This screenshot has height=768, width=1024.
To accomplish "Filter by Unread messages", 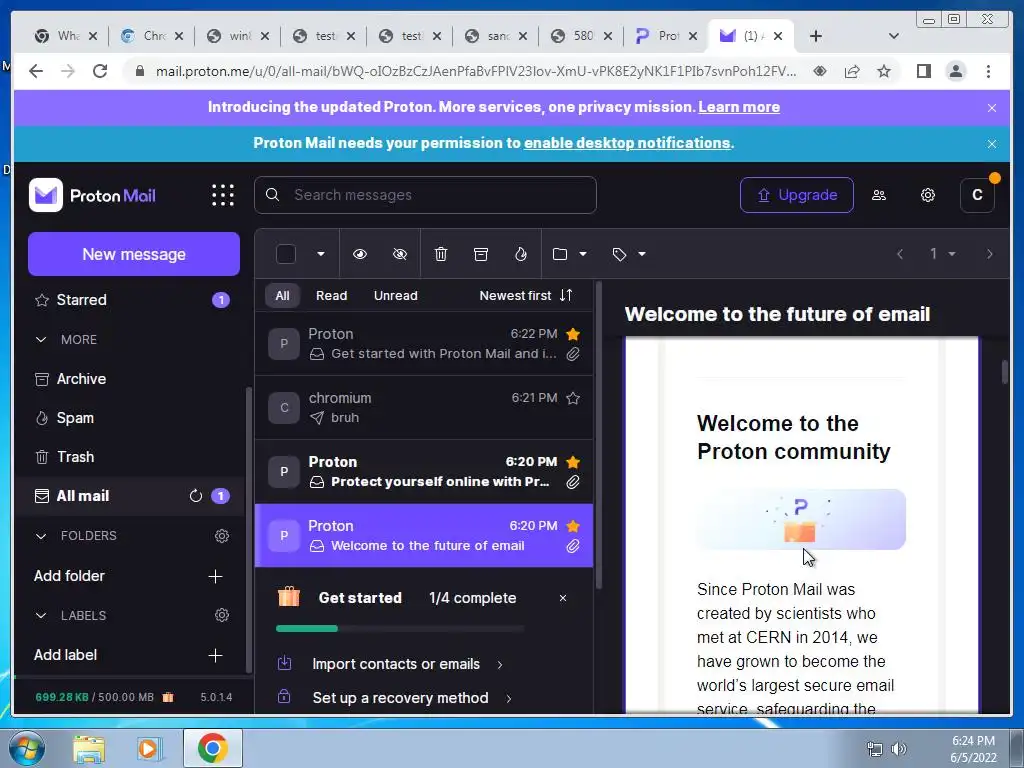I will click(x=396, y=295).
